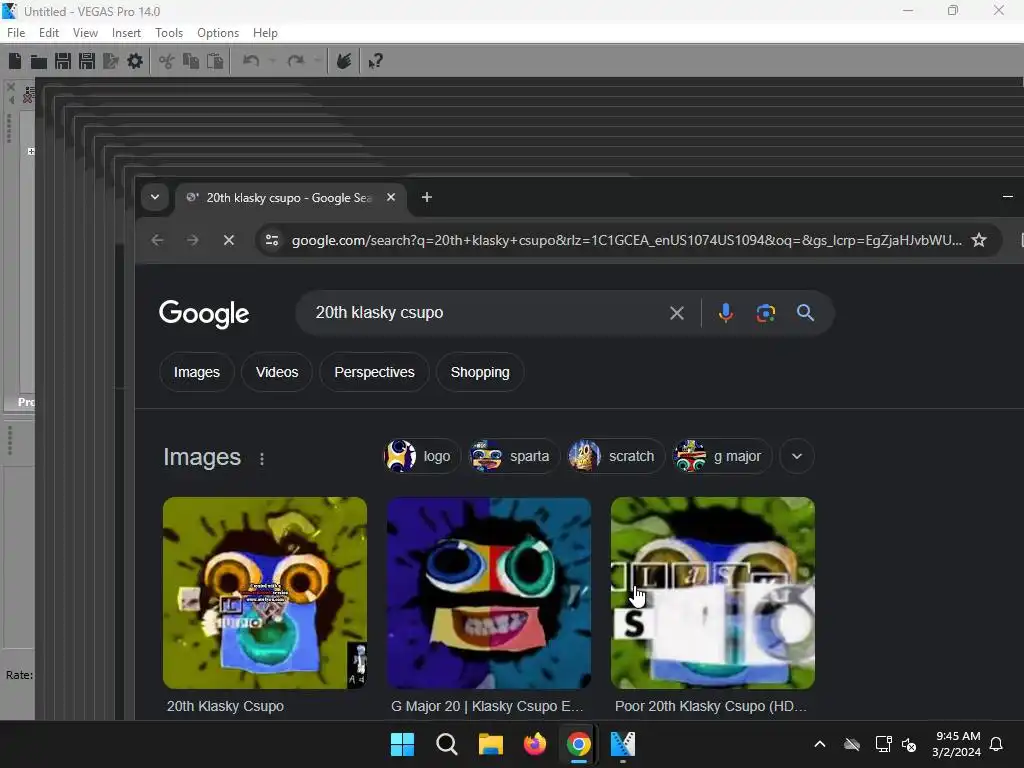Filter results by Images
1024x768 pixels.
coord(197,372)
